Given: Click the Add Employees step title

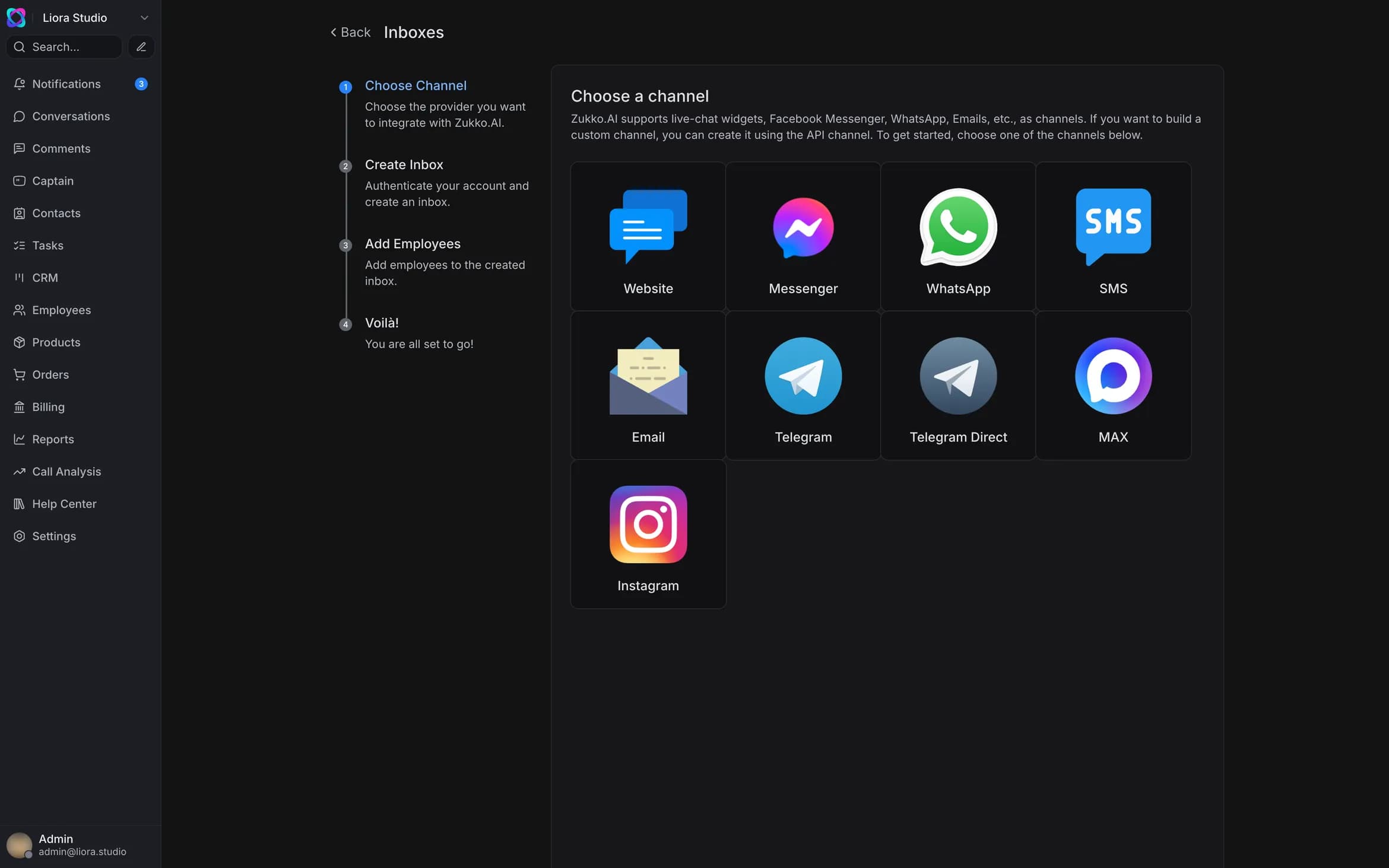Looking at the screenshot, I should click(413, 244).
